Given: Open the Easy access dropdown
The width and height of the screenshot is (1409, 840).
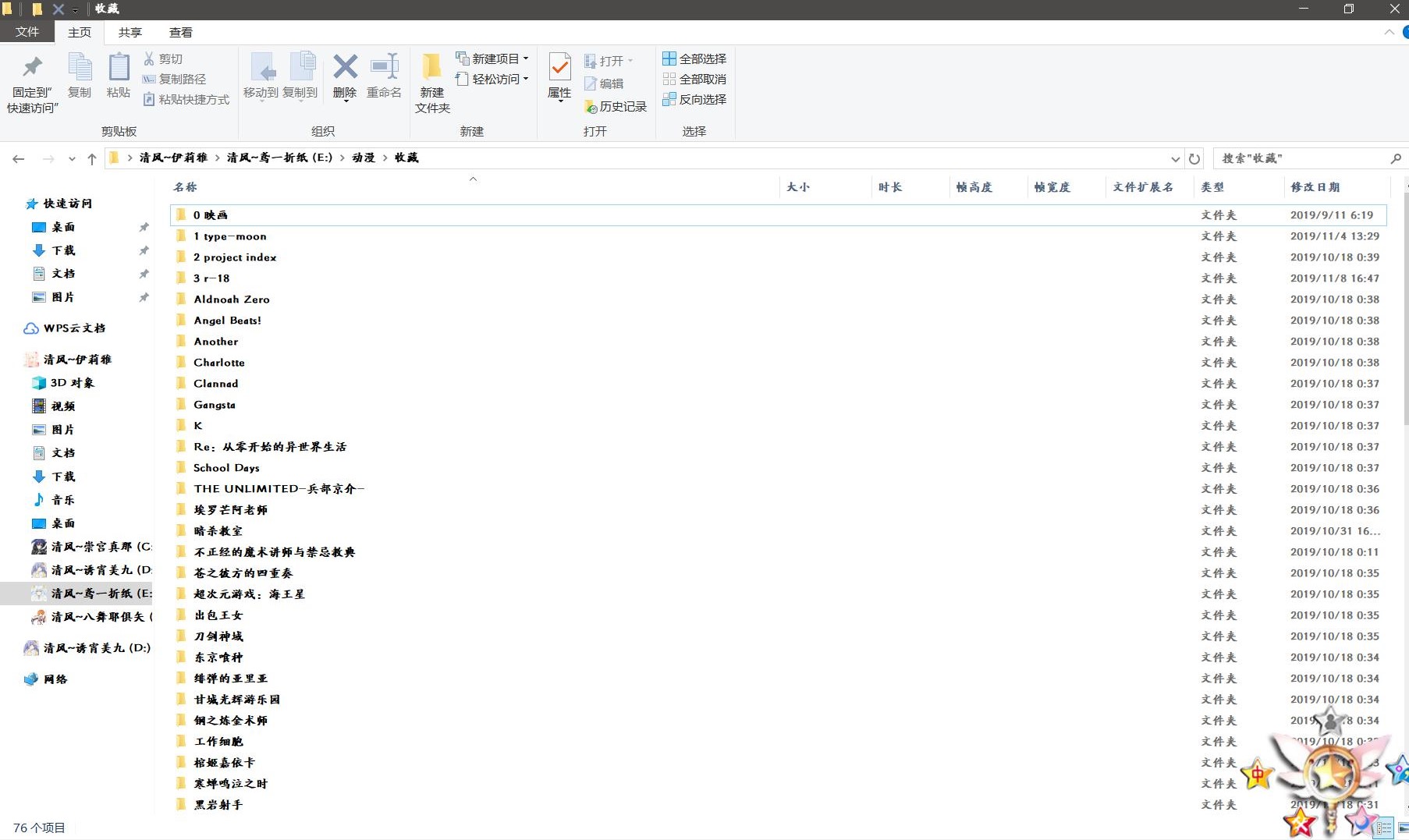Looking at the screenshot, I should tap(492, 79).
